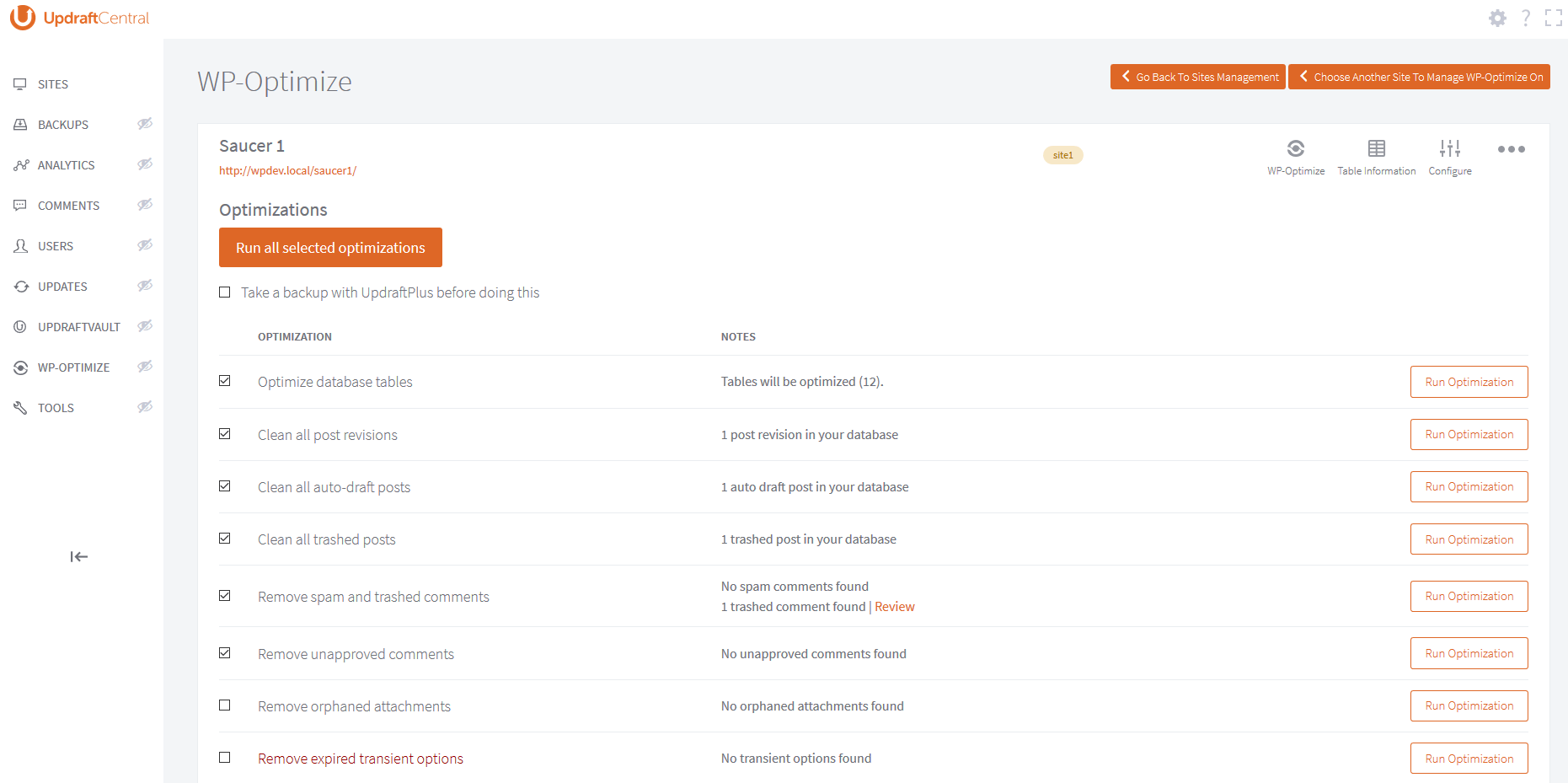Run Optimization for Clean all post revisions
This screenshot has height=783, width=1568.
(x=1469, y=435)
